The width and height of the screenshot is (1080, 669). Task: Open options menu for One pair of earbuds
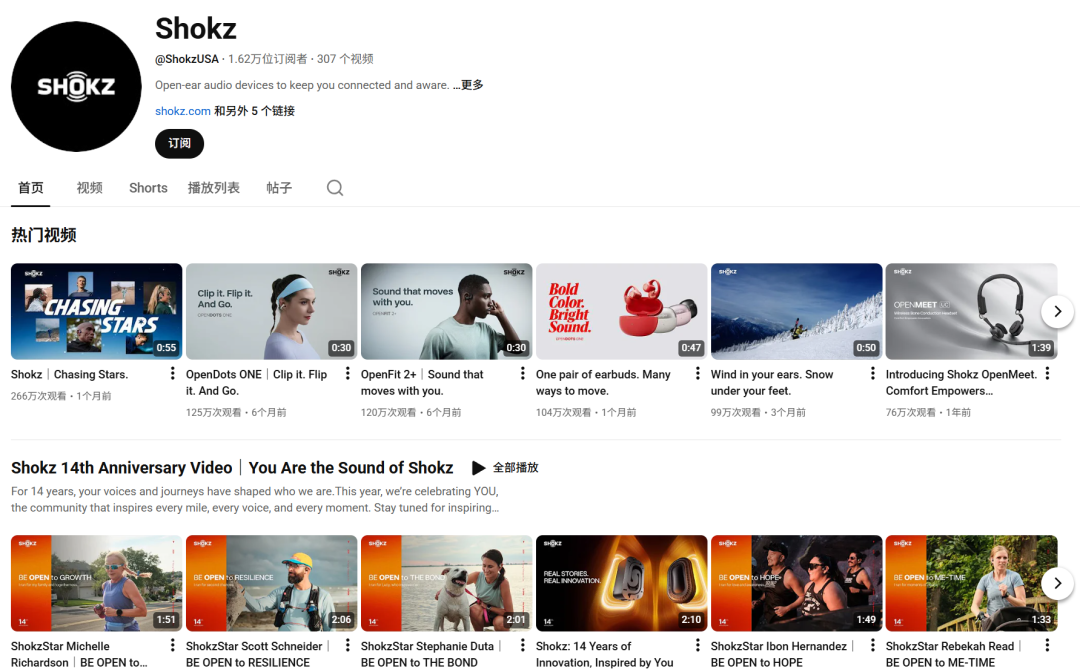(x=697, y=373)
